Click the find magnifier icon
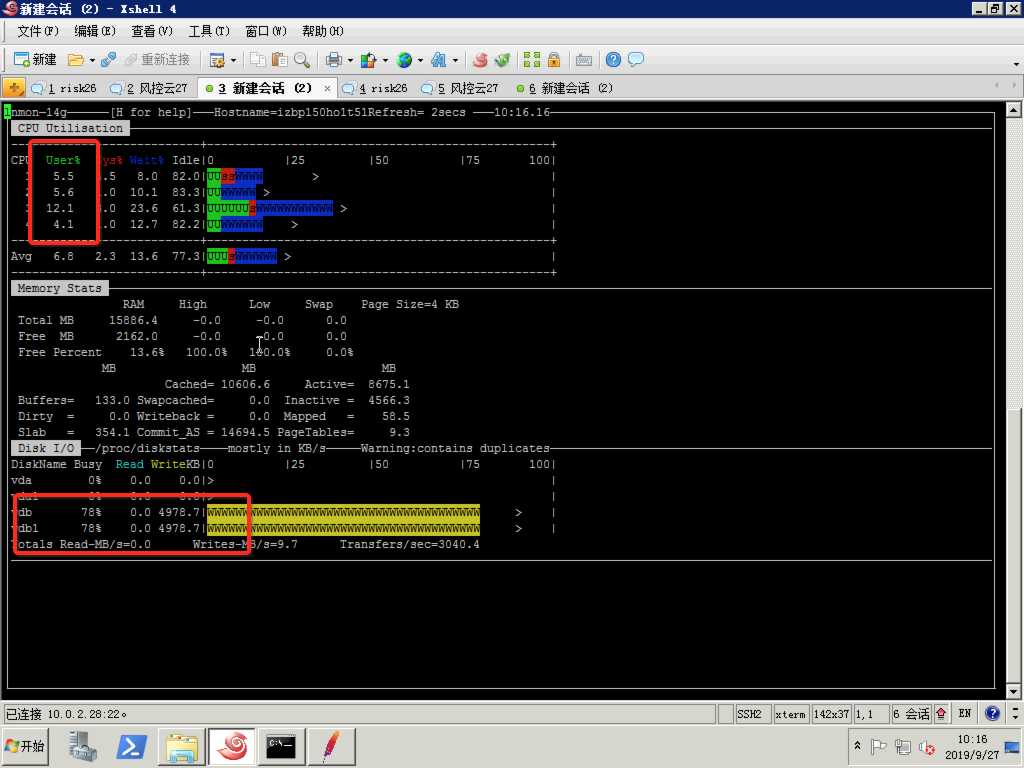This screenshot has height=768, width=1024. point(302,60)
